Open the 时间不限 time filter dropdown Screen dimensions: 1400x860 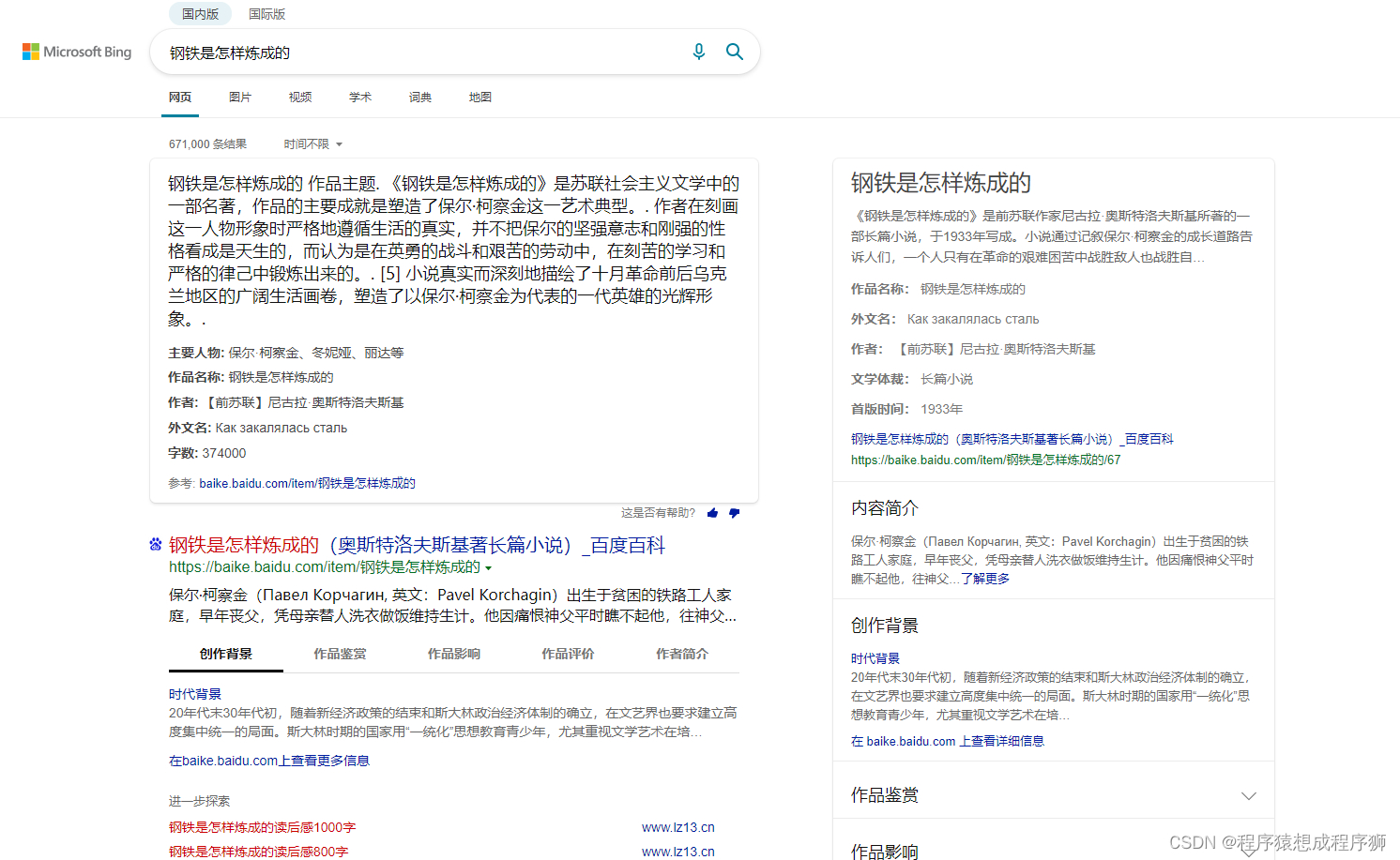pos(313,144)
